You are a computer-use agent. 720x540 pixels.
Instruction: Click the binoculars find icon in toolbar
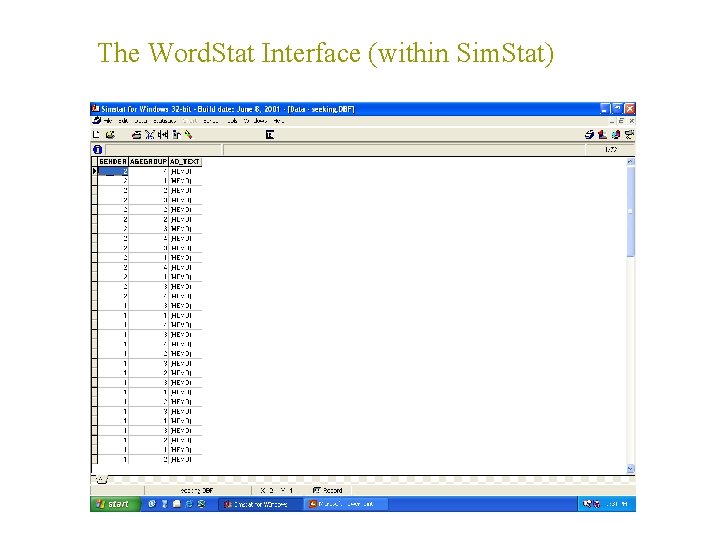[163, 135]
